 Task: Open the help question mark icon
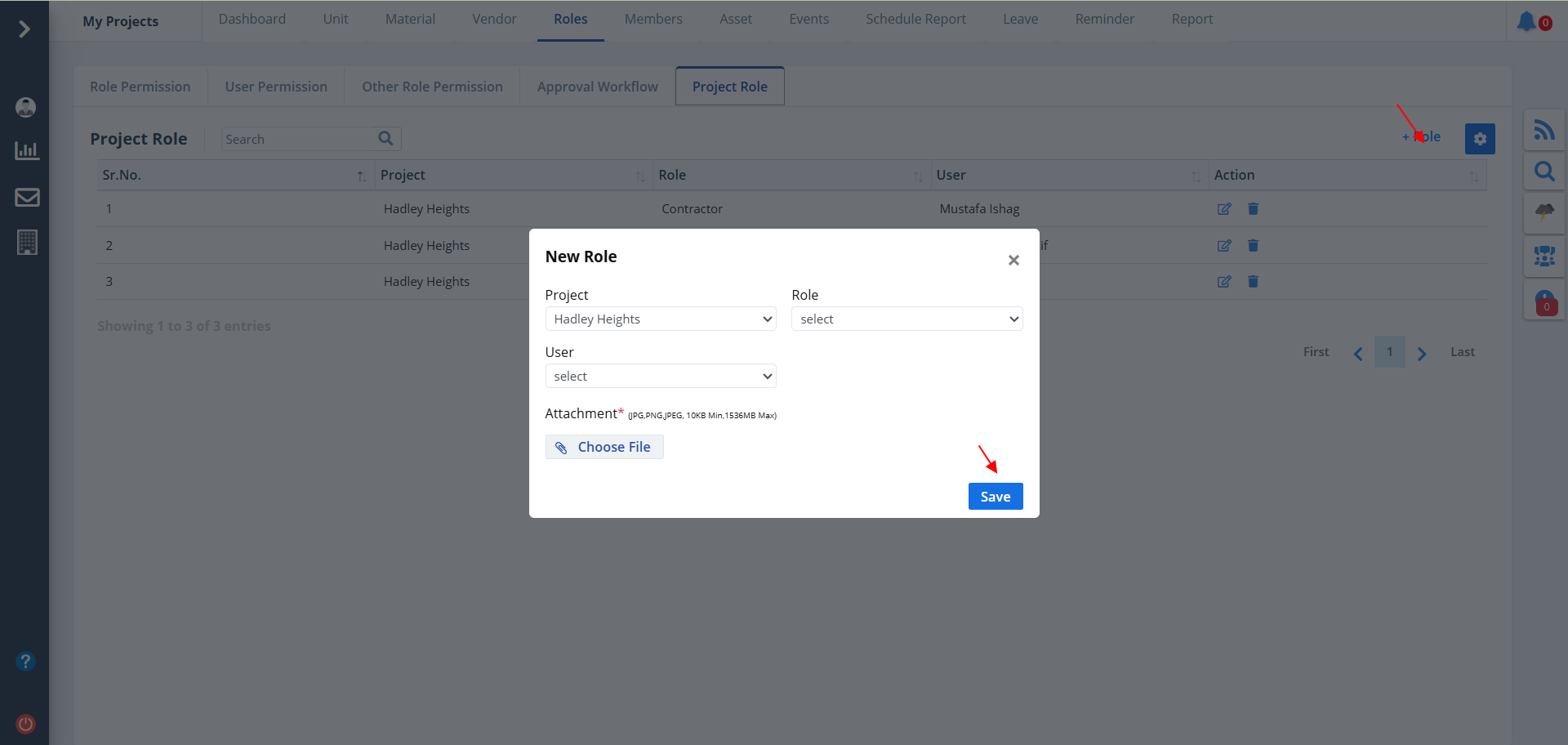point(25,661)
